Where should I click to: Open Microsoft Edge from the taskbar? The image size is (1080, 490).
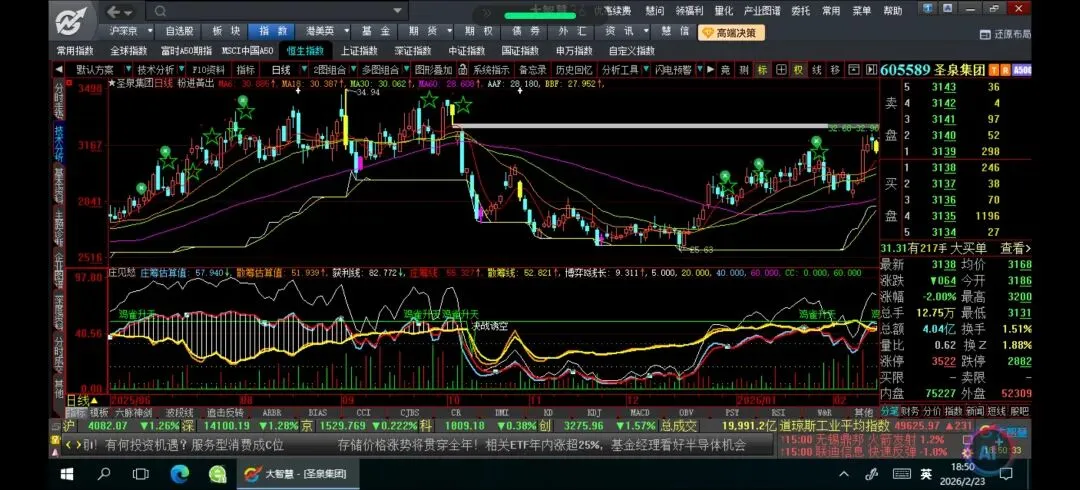coord(179,474)
